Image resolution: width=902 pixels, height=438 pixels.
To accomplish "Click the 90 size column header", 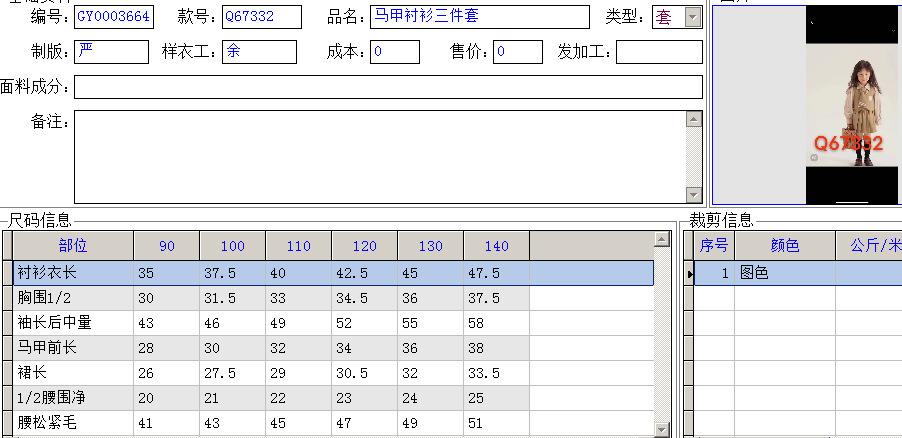I will click(x=167, y=246).
